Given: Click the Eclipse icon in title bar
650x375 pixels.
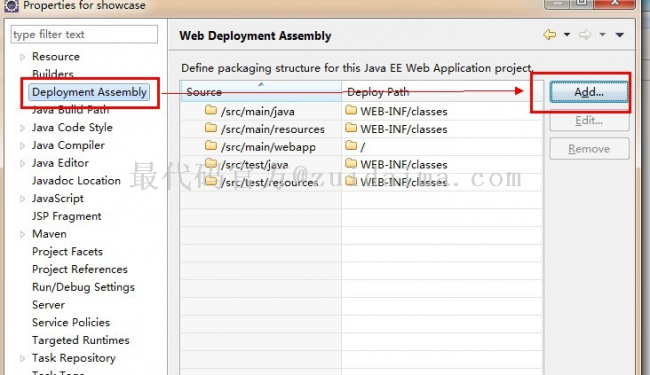Looking at the screenshot, I should (x=11, y=5).
